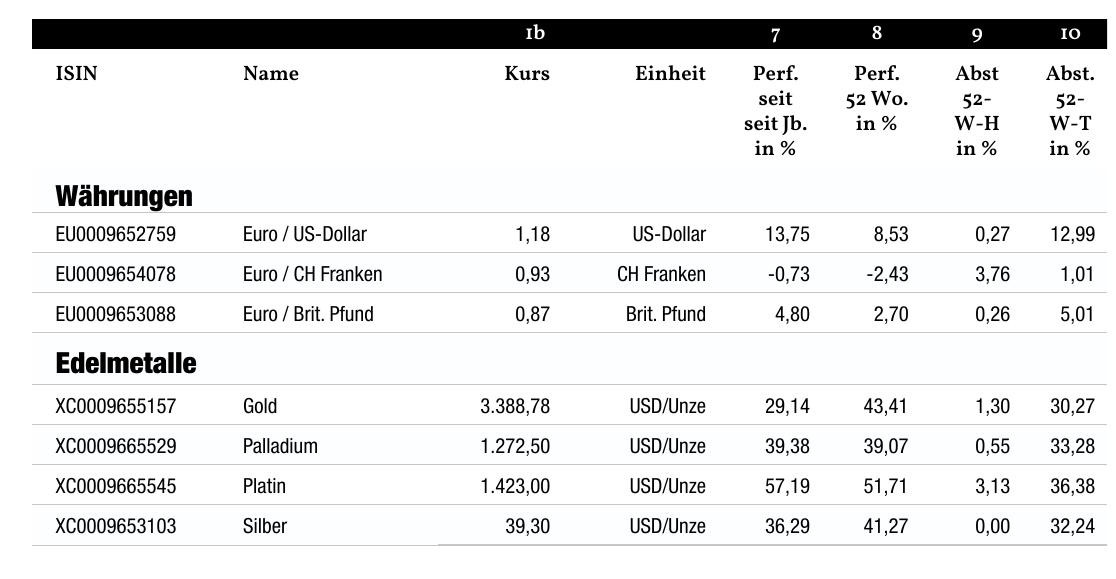Open the Silber entry
This screenshot has height=579, width=1116.
point(265,526)
